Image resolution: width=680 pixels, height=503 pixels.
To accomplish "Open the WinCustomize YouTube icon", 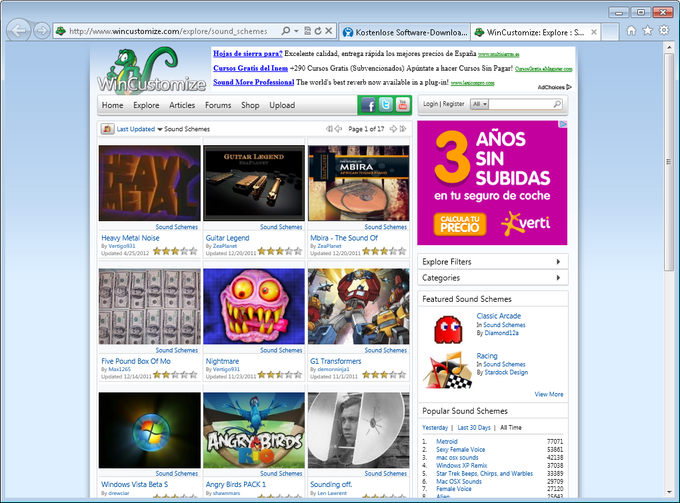I will pyautogui.click(x=402, y=105).
